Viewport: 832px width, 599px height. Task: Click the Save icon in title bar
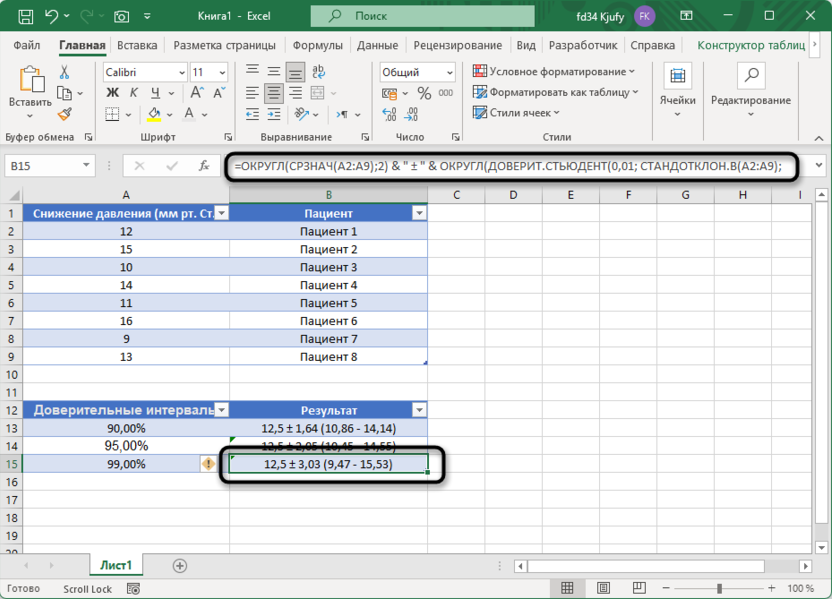point(26,16)
